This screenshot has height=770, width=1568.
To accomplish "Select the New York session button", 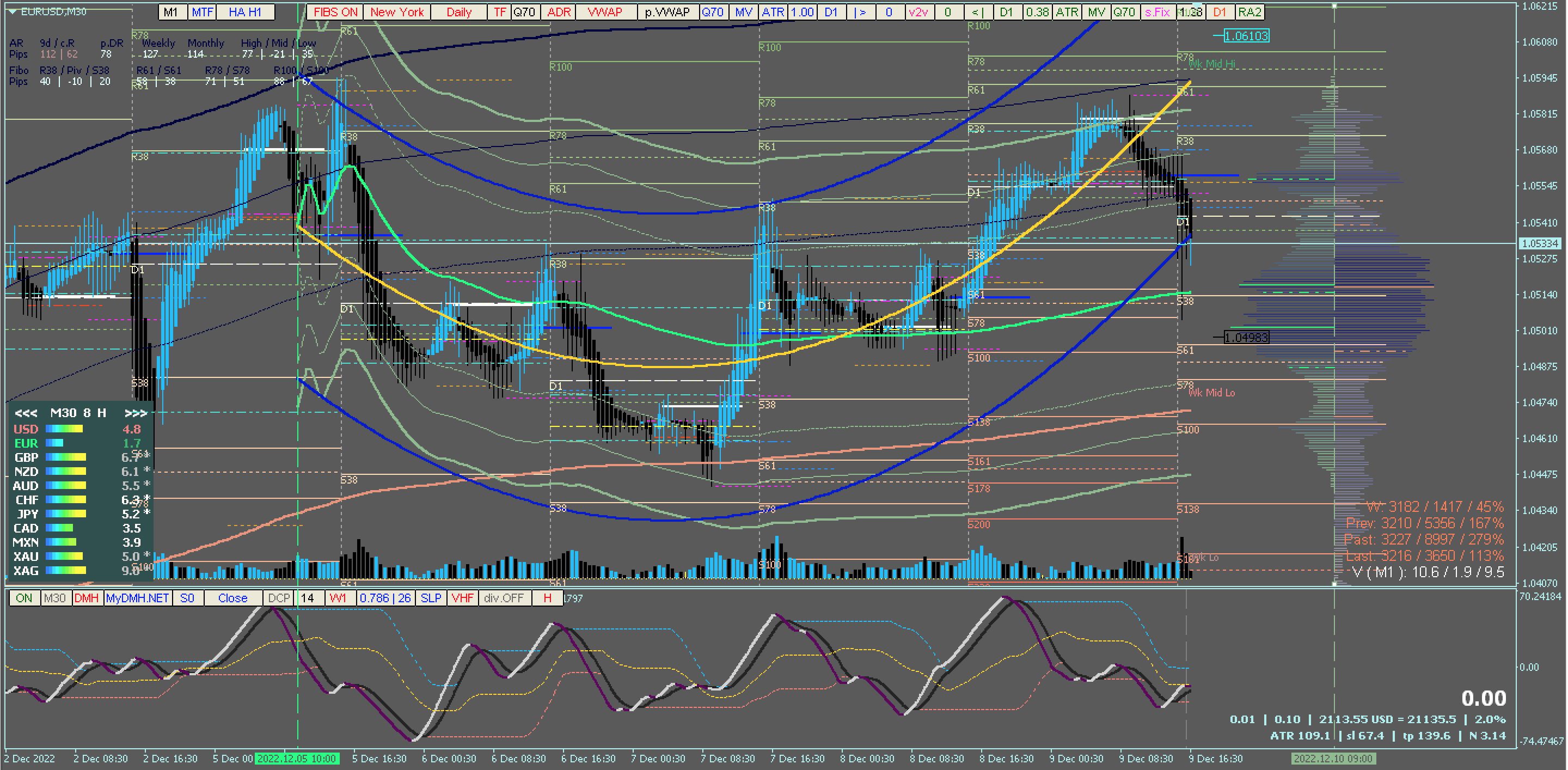I will click(x=397, y=12).
